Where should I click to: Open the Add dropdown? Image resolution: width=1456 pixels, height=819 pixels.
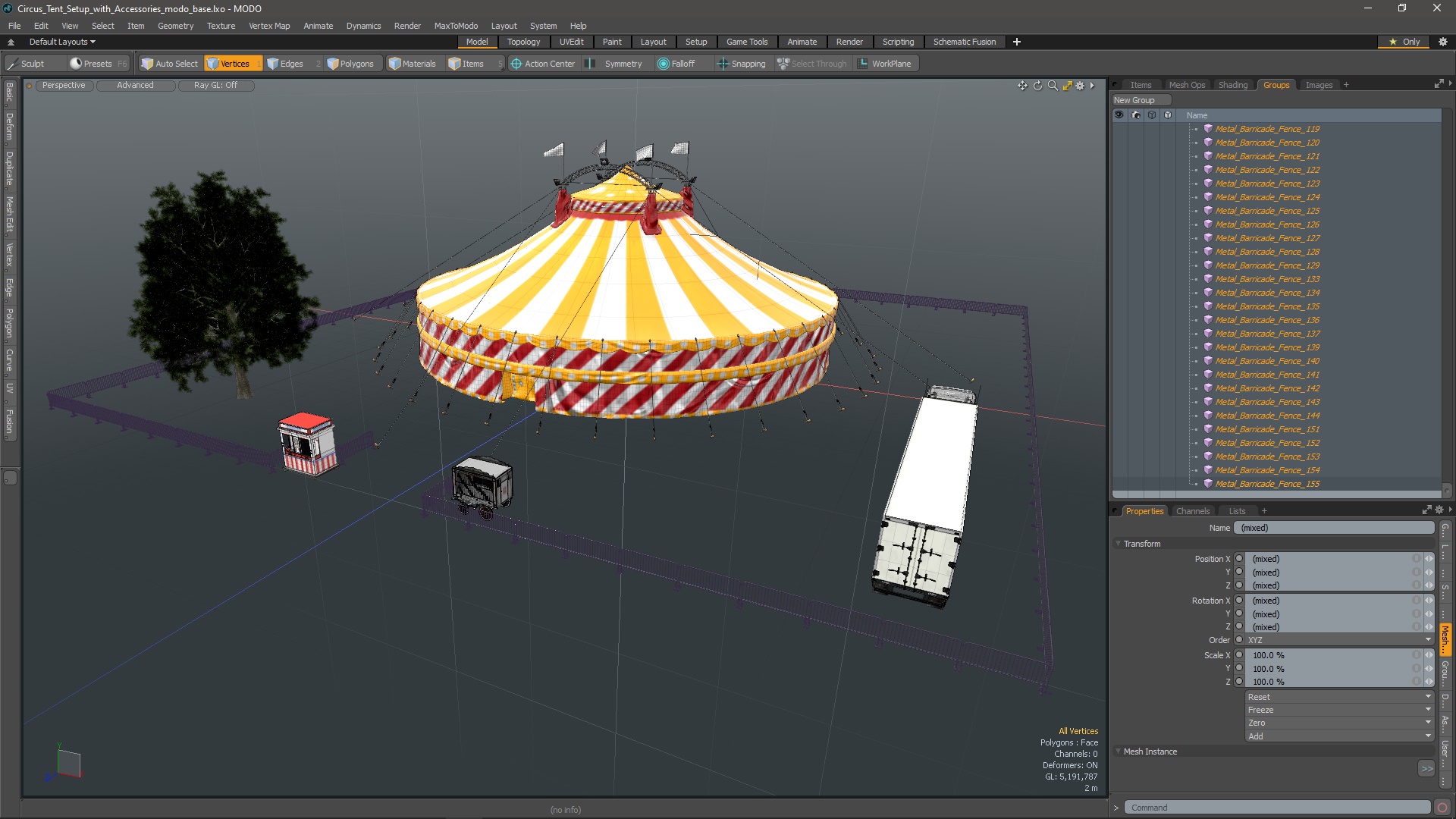click(1339, 736)
